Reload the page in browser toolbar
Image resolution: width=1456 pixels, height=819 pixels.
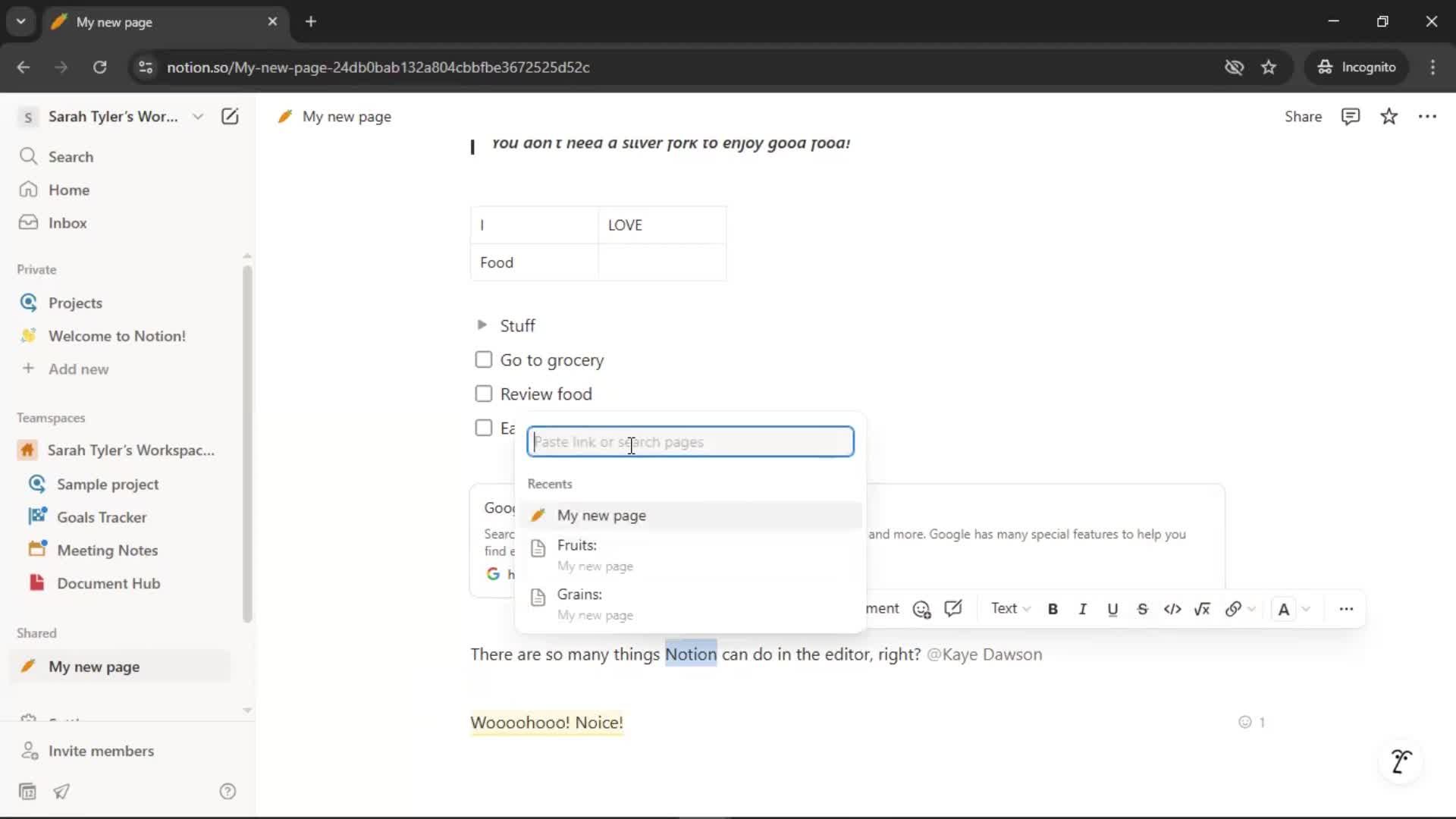tap(99, 67)
